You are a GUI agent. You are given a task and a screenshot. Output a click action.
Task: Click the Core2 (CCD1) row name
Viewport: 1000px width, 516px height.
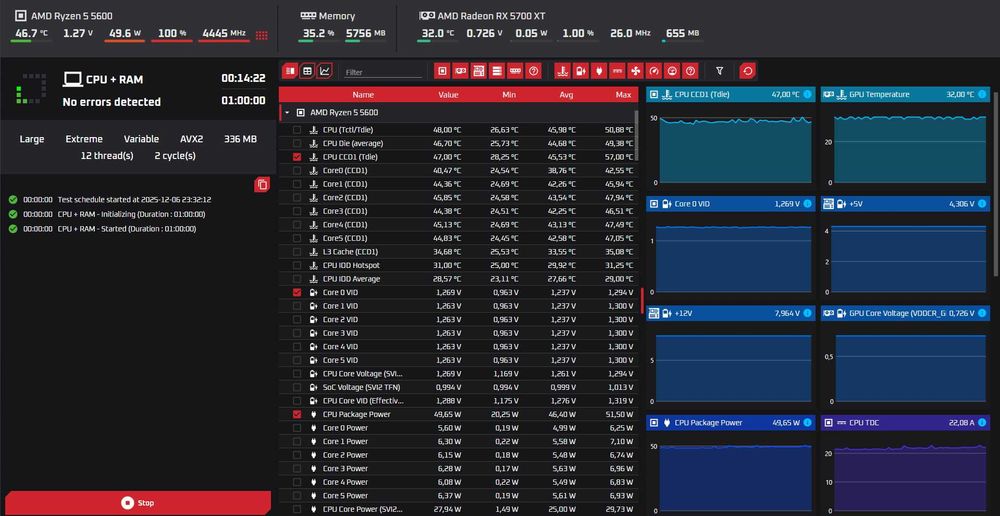pos(345,198)
